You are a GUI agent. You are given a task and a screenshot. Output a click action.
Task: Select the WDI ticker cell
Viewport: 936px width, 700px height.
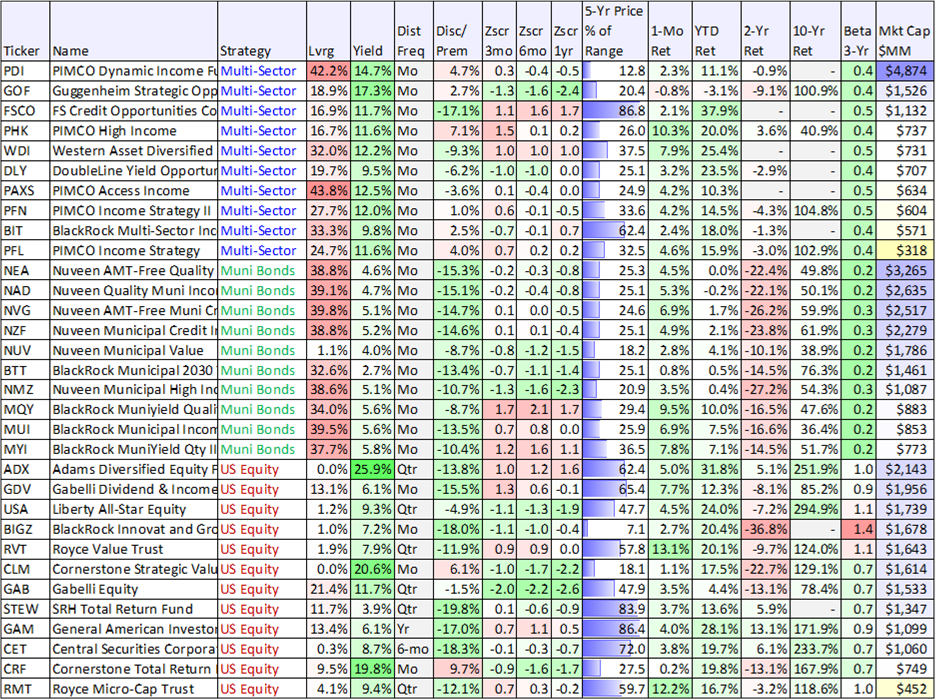tap(26, 151)
